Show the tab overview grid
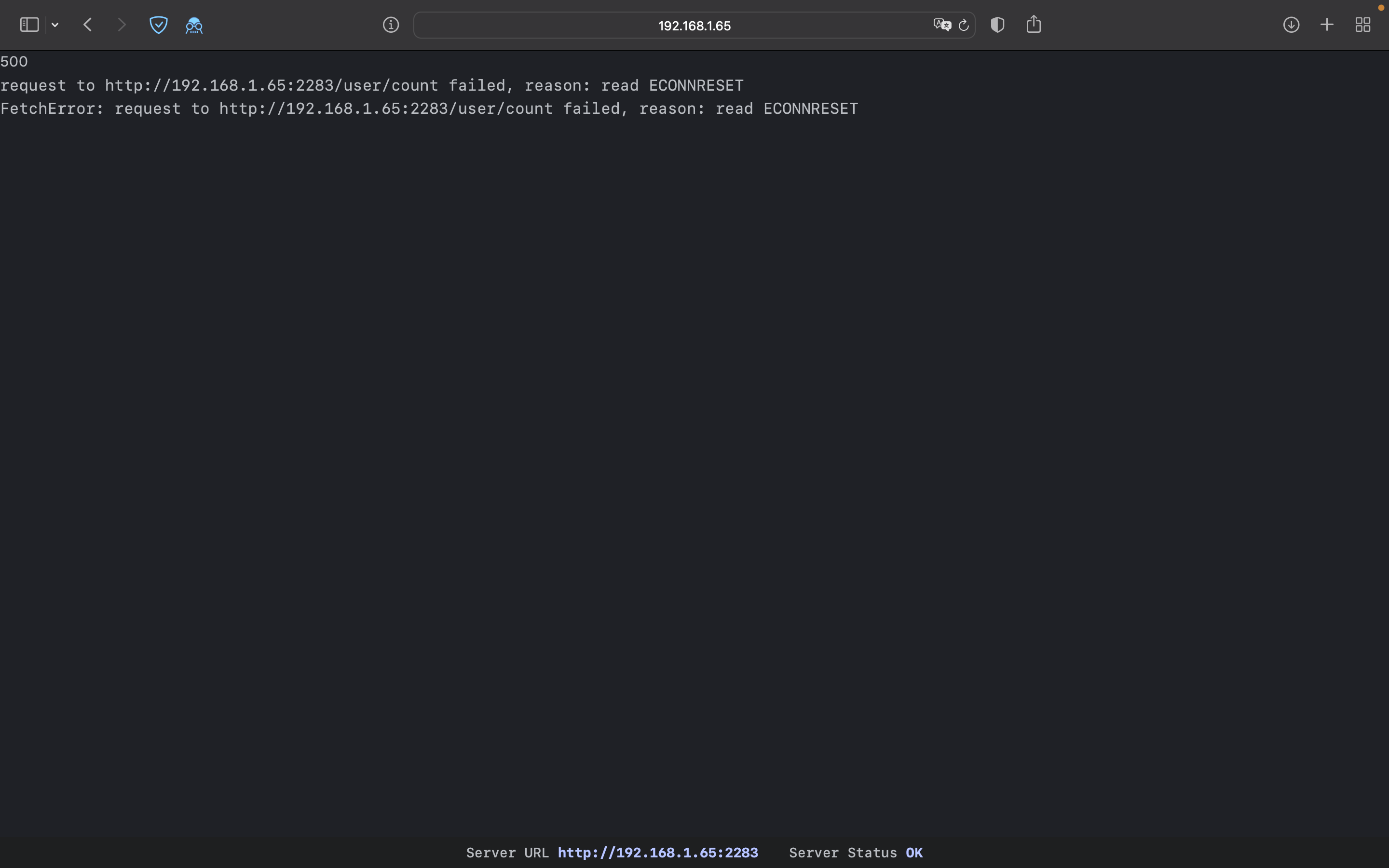 [x=1363, y=25]
